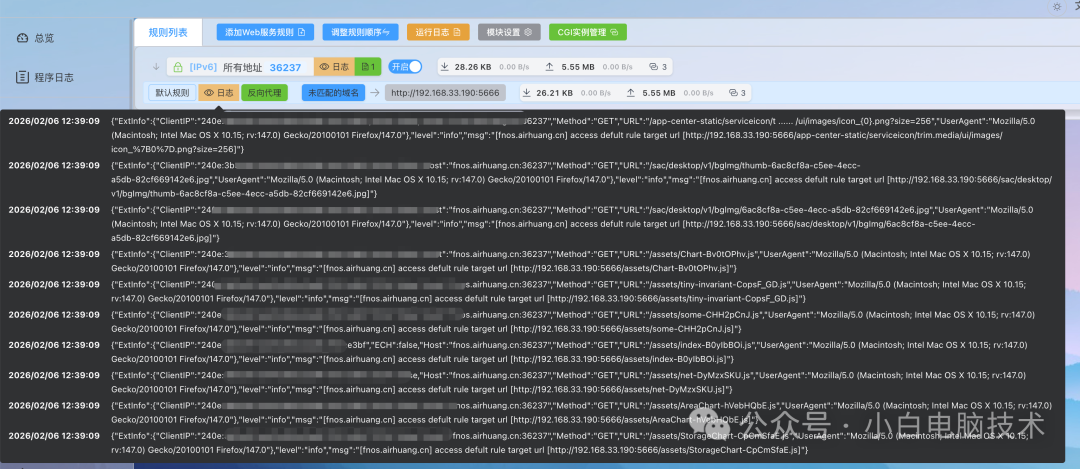Click the sun theme icon at top right

pyautogui.click(x=1057, y=7)
